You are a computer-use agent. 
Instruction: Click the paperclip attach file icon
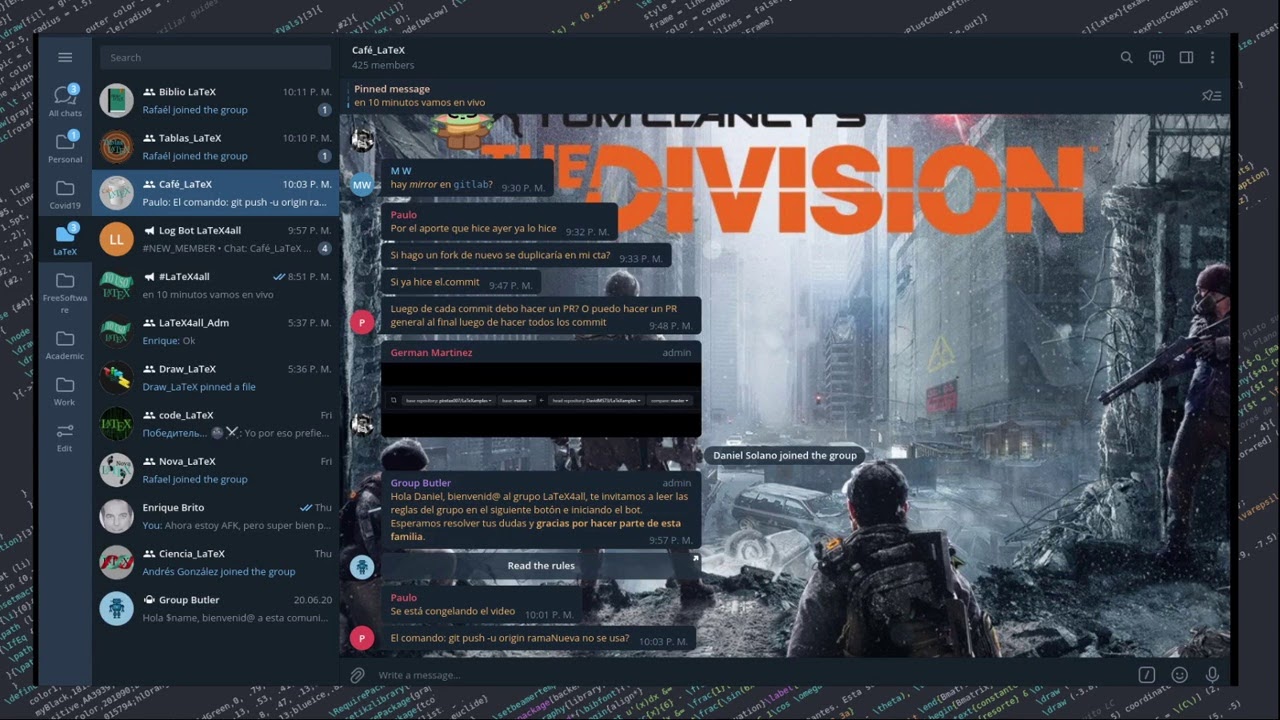pyautogui.click(x=357, y=675)
